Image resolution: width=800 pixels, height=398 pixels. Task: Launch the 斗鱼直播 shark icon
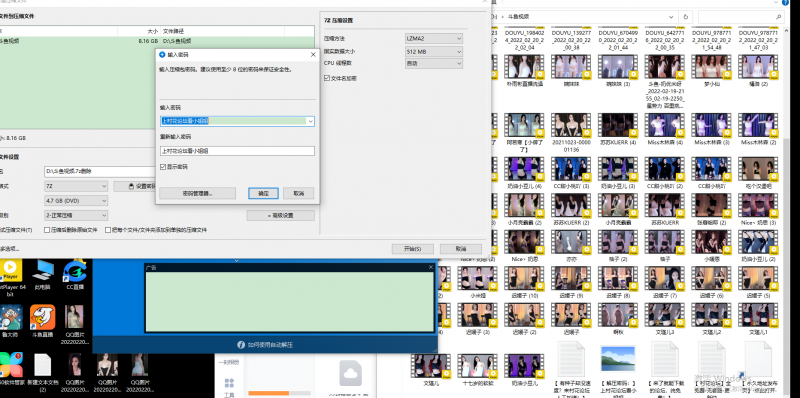coord(43,321)
